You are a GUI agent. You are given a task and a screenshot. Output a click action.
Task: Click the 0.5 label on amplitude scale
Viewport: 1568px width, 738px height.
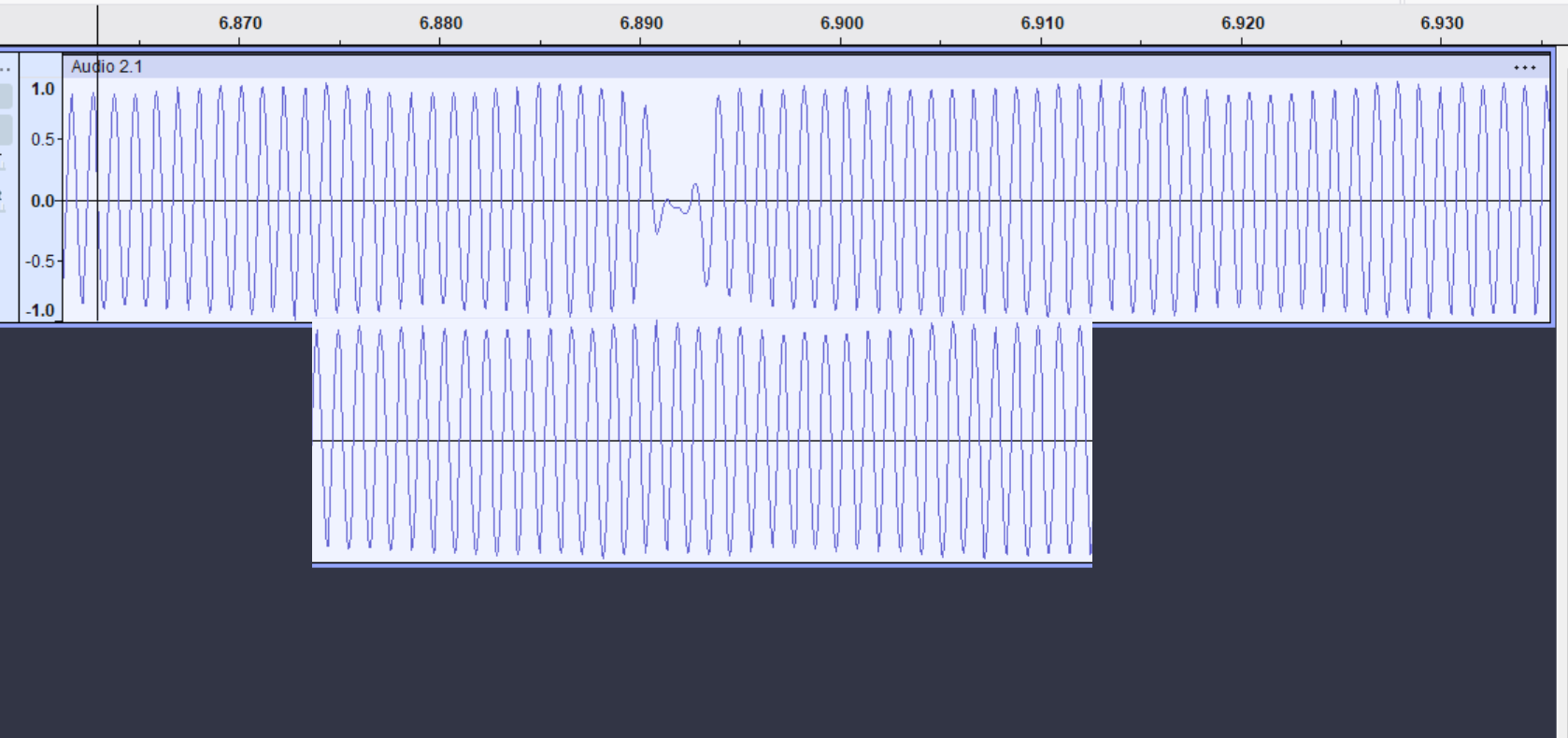[43, 139]
